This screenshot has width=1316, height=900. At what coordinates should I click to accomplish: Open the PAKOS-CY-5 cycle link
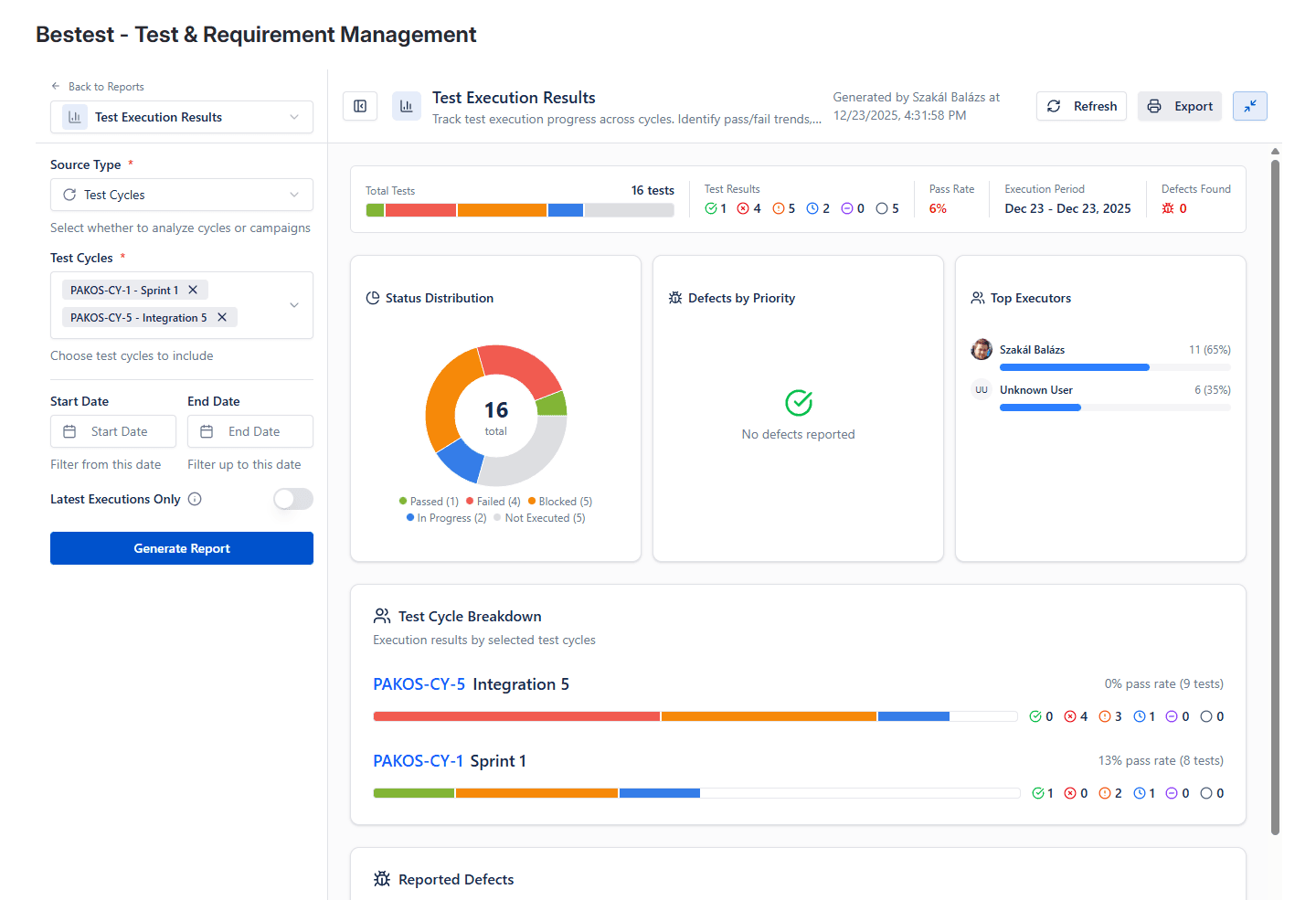click(419, 684)
